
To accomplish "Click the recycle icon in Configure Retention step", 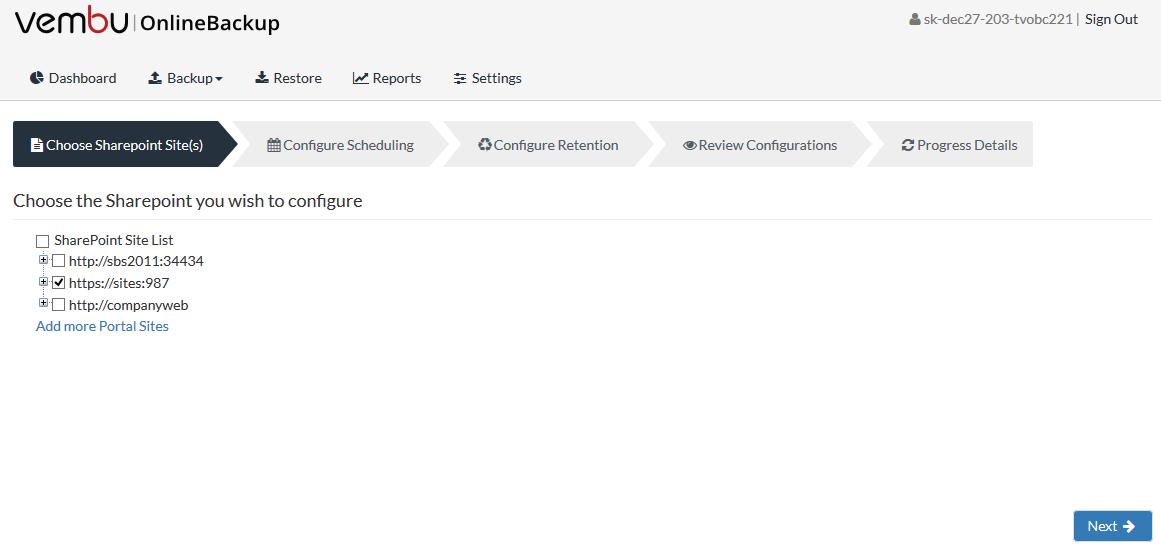I will point(485,144).
